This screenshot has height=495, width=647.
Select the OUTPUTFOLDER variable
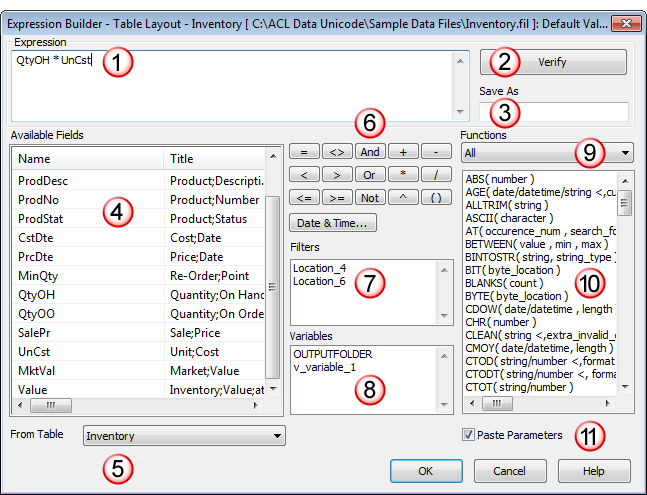[333, 354]
